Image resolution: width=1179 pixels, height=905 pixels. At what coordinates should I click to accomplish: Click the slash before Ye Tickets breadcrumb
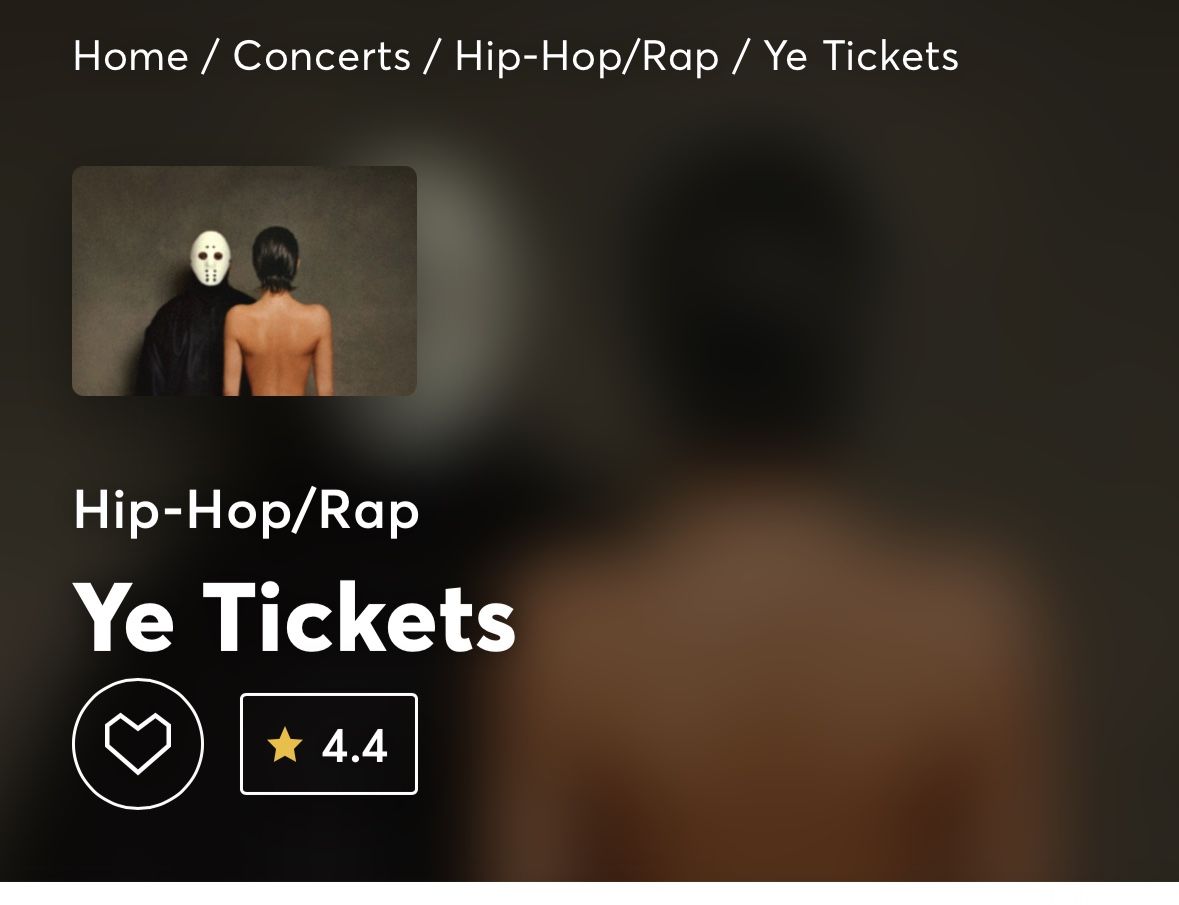click(741, 57)
